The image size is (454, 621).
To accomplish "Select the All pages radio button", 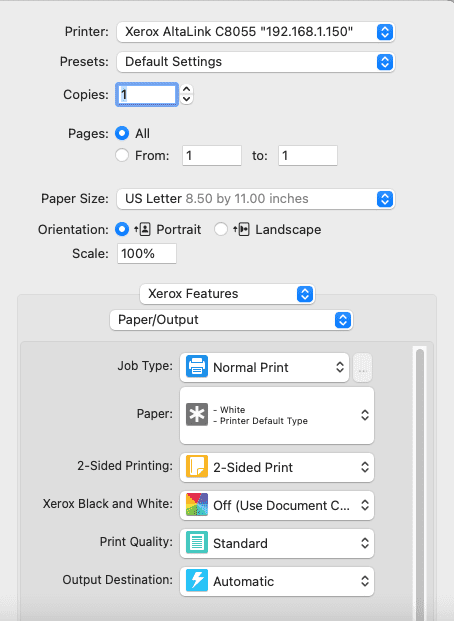I will 122,133.
